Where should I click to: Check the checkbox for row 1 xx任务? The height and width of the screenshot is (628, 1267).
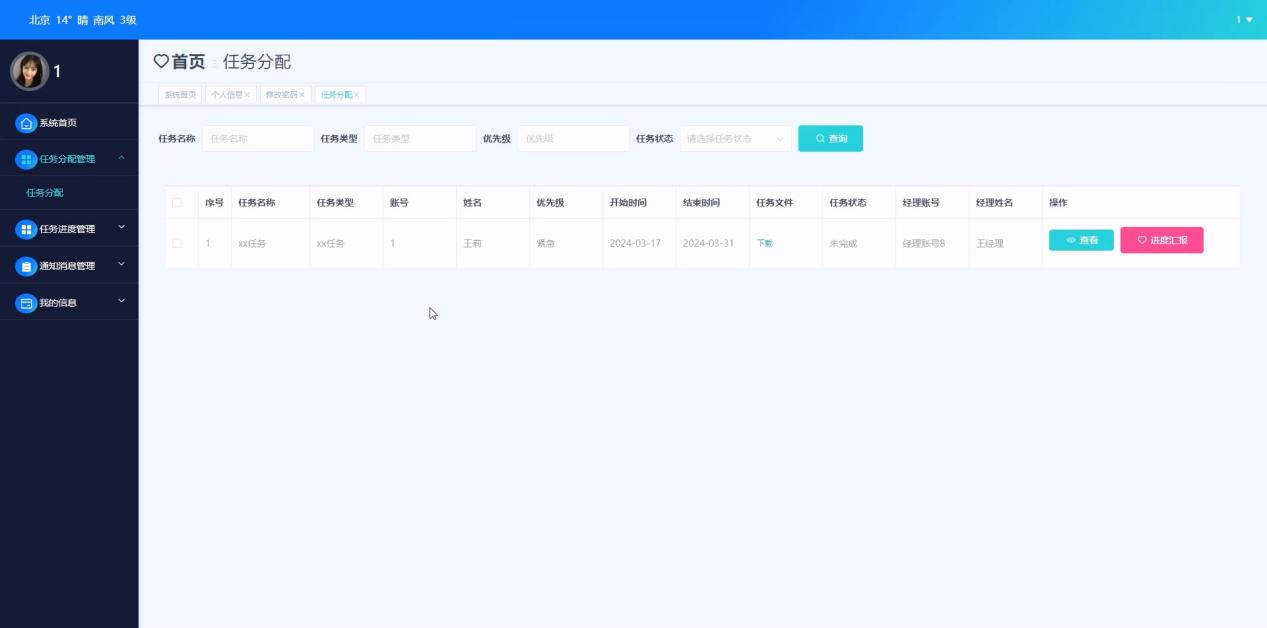(x=177, y=243)
